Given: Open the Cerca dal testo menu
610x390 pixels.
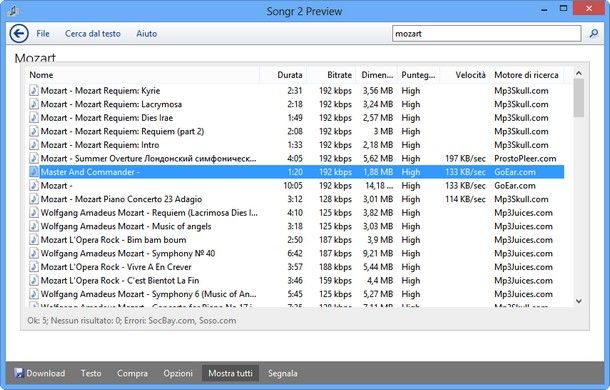Looking at the screenshot, I should point(93,33).
